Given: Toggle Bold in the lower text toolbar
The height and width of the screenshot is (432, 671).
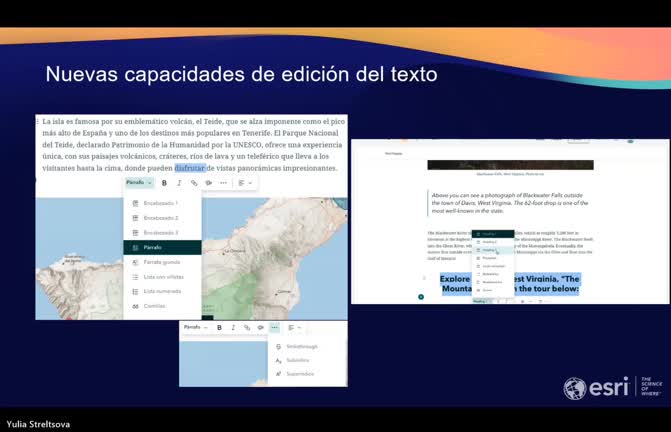Looking at the screenshot, I should (219, 328).
